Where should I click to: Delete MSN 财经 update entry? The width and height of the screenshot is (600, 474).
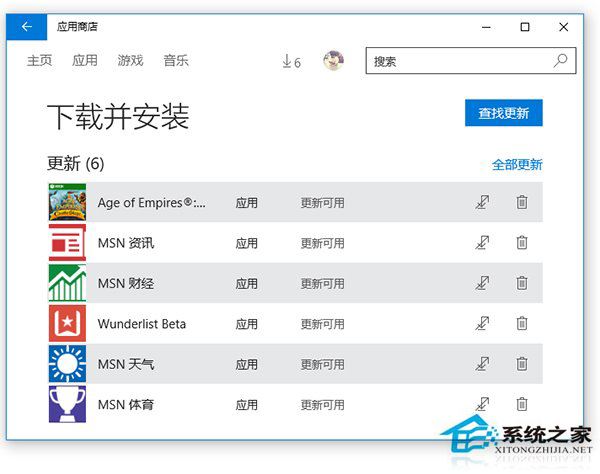tap(522, 283)
